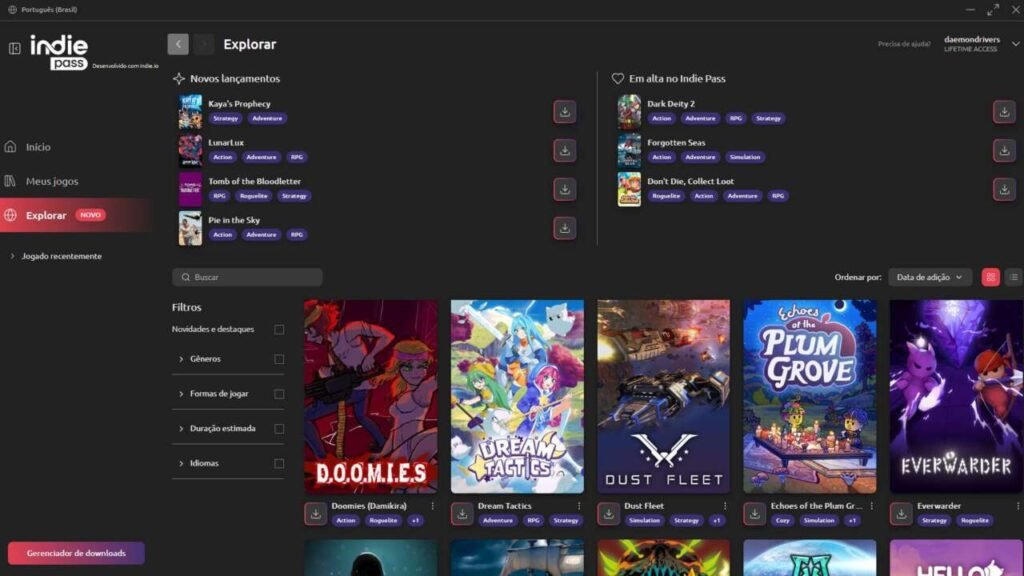1024x576 pixels.
Task: Click the Precisa de ajuda? link
Action: [904, 44]
